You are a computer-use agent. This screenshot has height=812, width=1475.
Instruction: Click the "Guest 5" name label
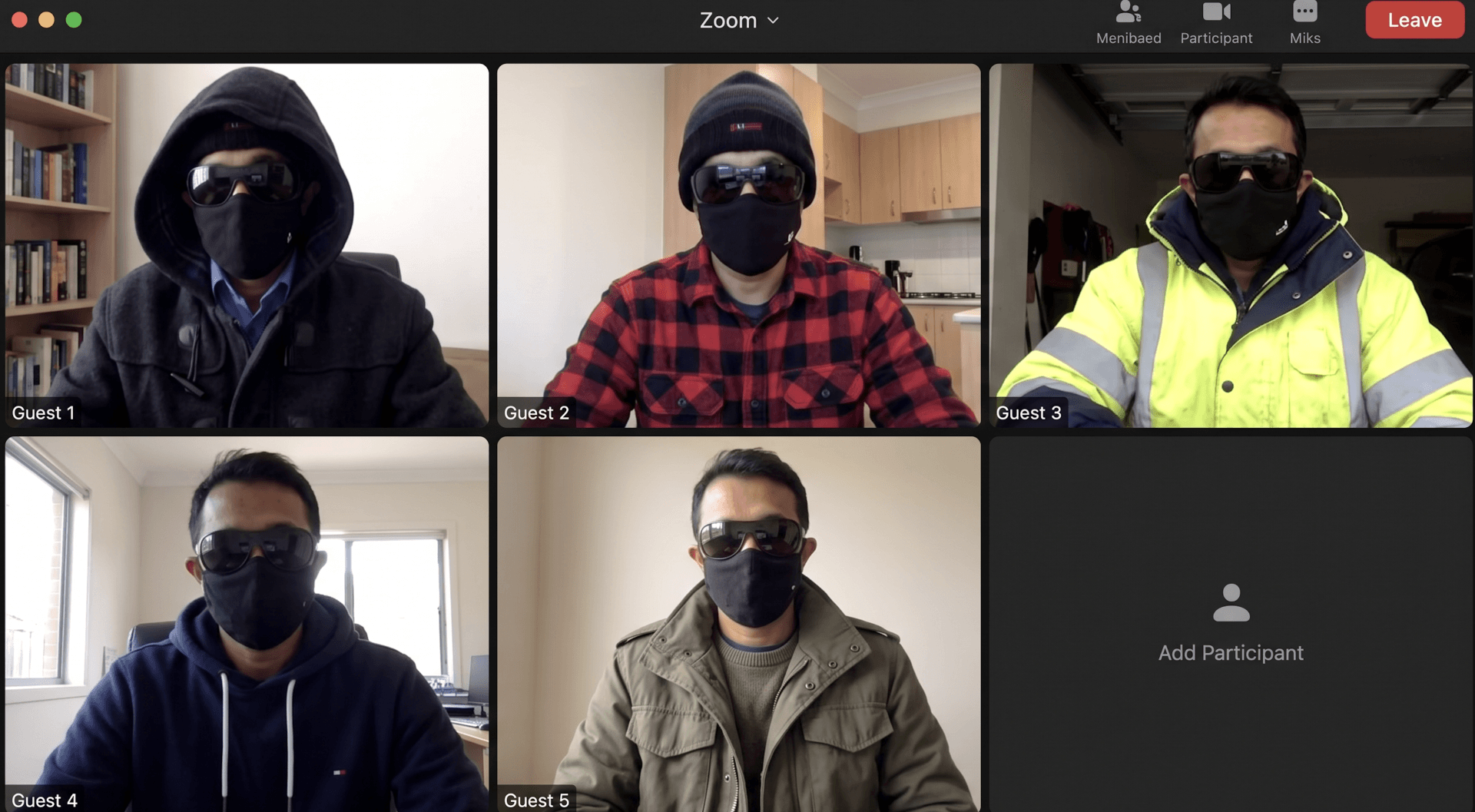536,800
